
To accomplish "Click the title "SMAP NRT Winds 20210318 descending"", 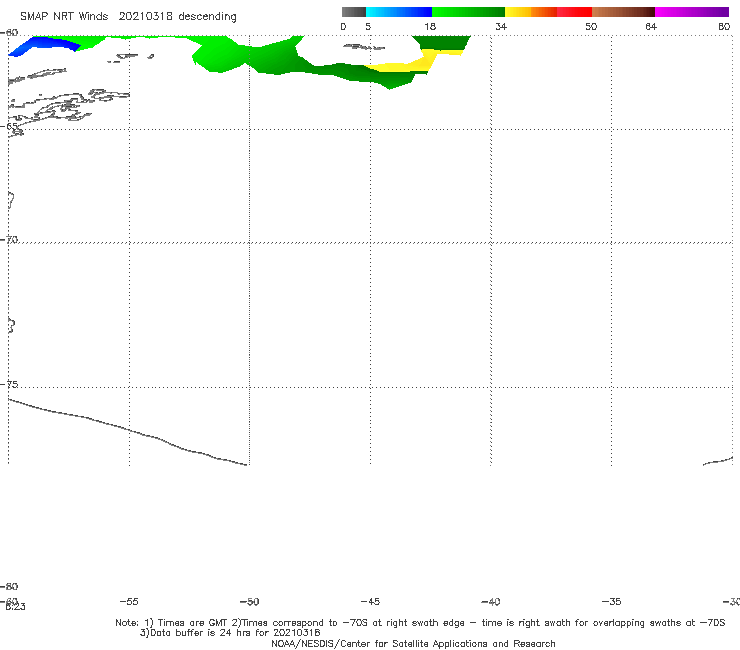I will (128, 16).
